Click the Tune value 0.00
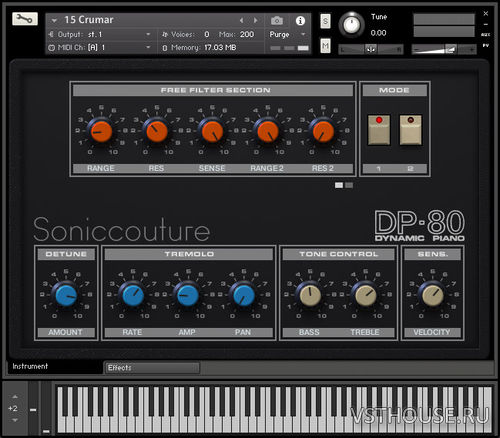 pyautogui.click(x=378, y=33)
